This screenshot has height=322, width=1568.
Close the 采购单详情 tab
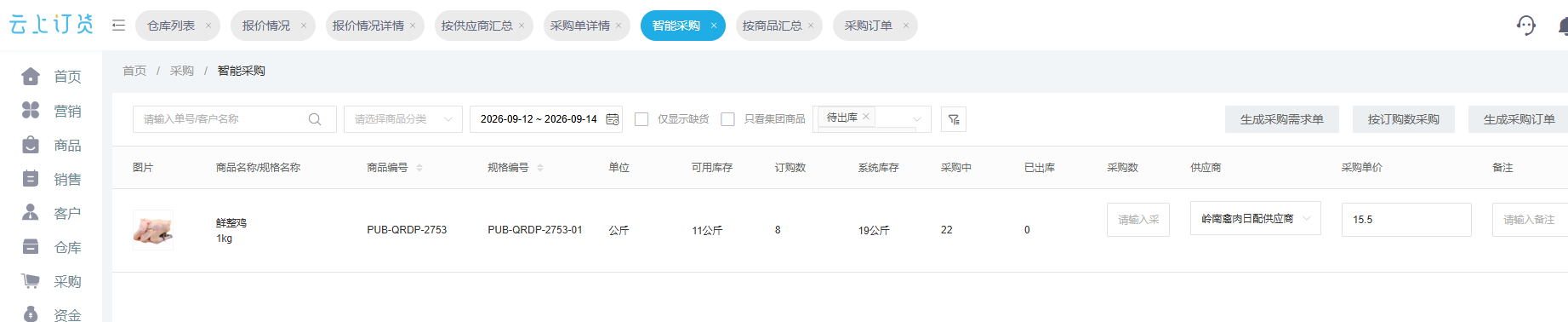[619, 26]
